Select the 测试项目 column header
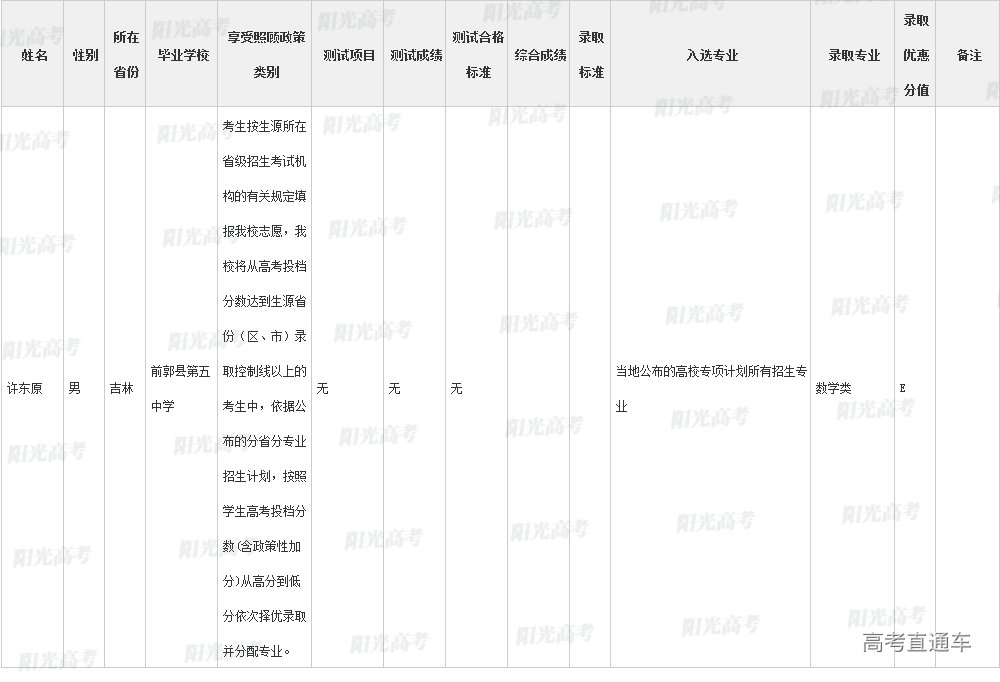This screenshot has height=682, width=1000. click(349, 55)
